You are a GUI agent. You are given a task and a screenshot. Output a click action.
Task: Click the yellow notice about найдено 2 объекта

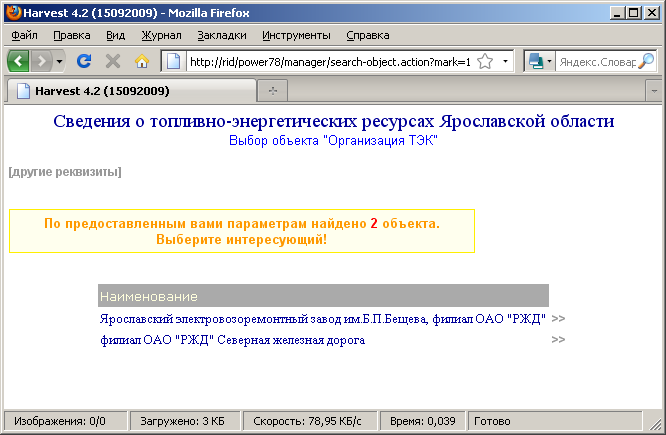242,231
